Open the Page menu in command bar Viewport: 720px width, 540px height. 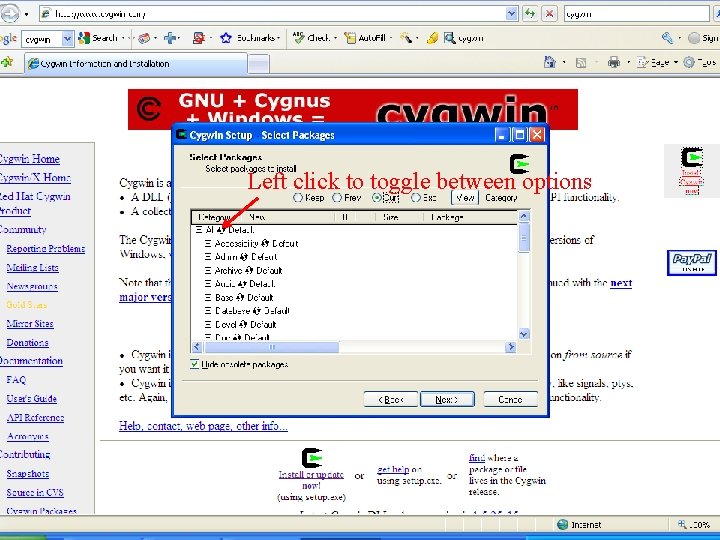pyautogui.click(x=657, y=62)
